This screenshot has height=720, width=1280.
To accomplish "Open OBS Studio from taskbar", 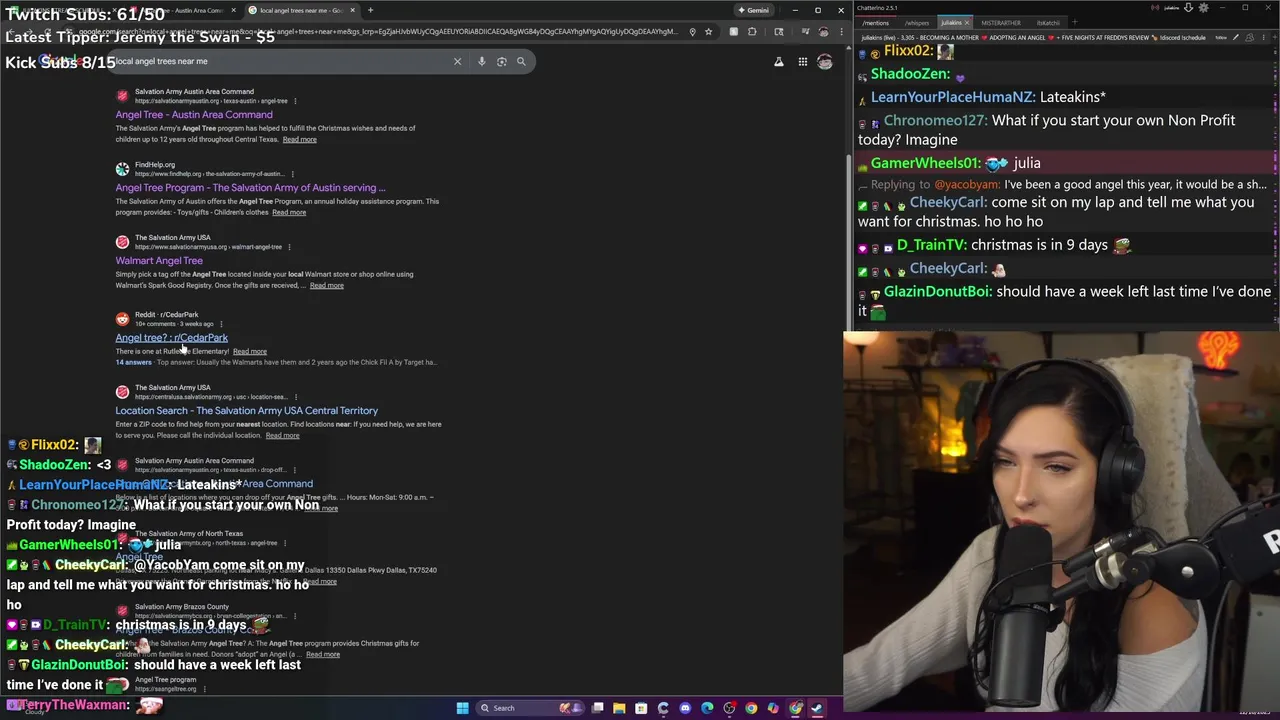I will click(729, 708).
